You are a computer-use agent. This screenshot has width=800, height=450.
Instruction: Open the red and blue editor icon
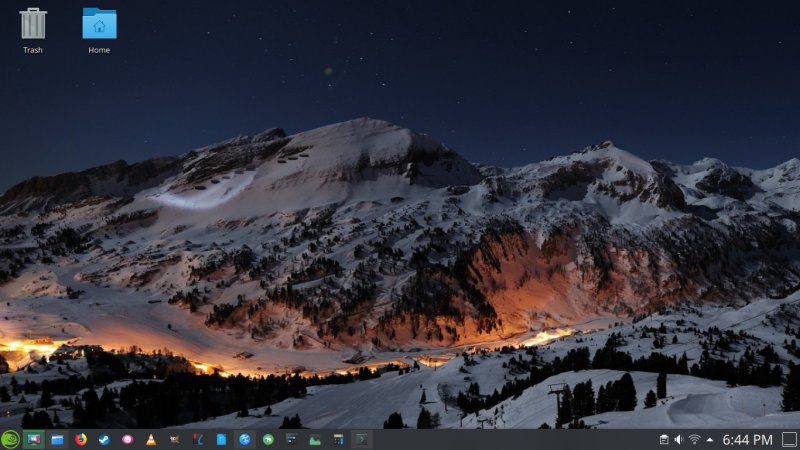[x=198, y=439]
